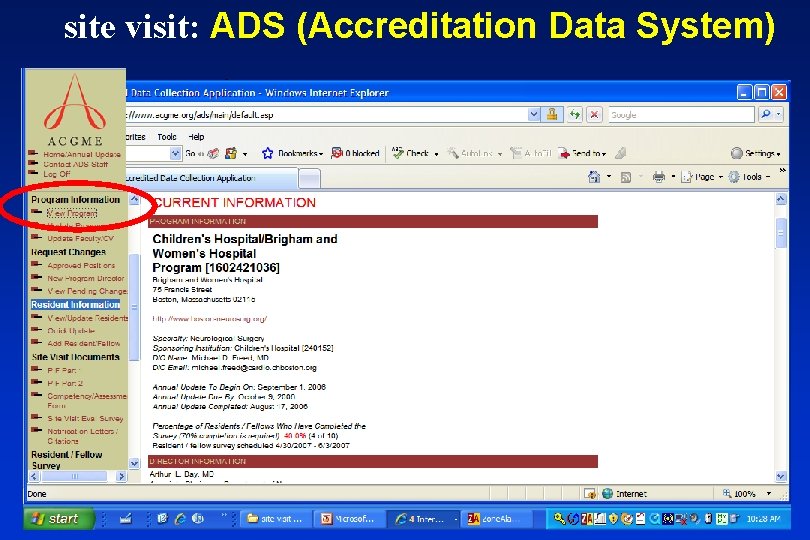Viewport: 810px width, 540px height.
Task: Switch to the Microsoft PowerPoint taskbar button
Action: [x=349, y=518]
